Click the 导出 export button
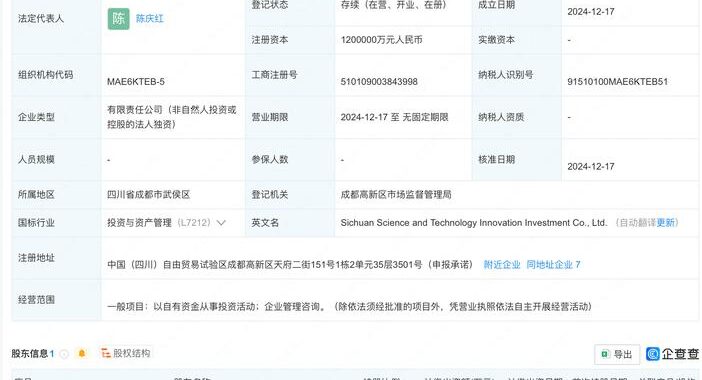Image resolution: width=702 pixels, height=380 pixels. point(617,354)
